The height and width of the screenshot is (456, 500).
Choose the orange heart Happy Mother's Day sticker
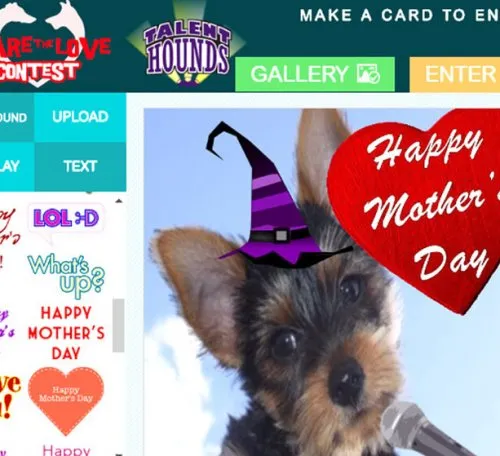pyautogui.click(x=66, y=401)
